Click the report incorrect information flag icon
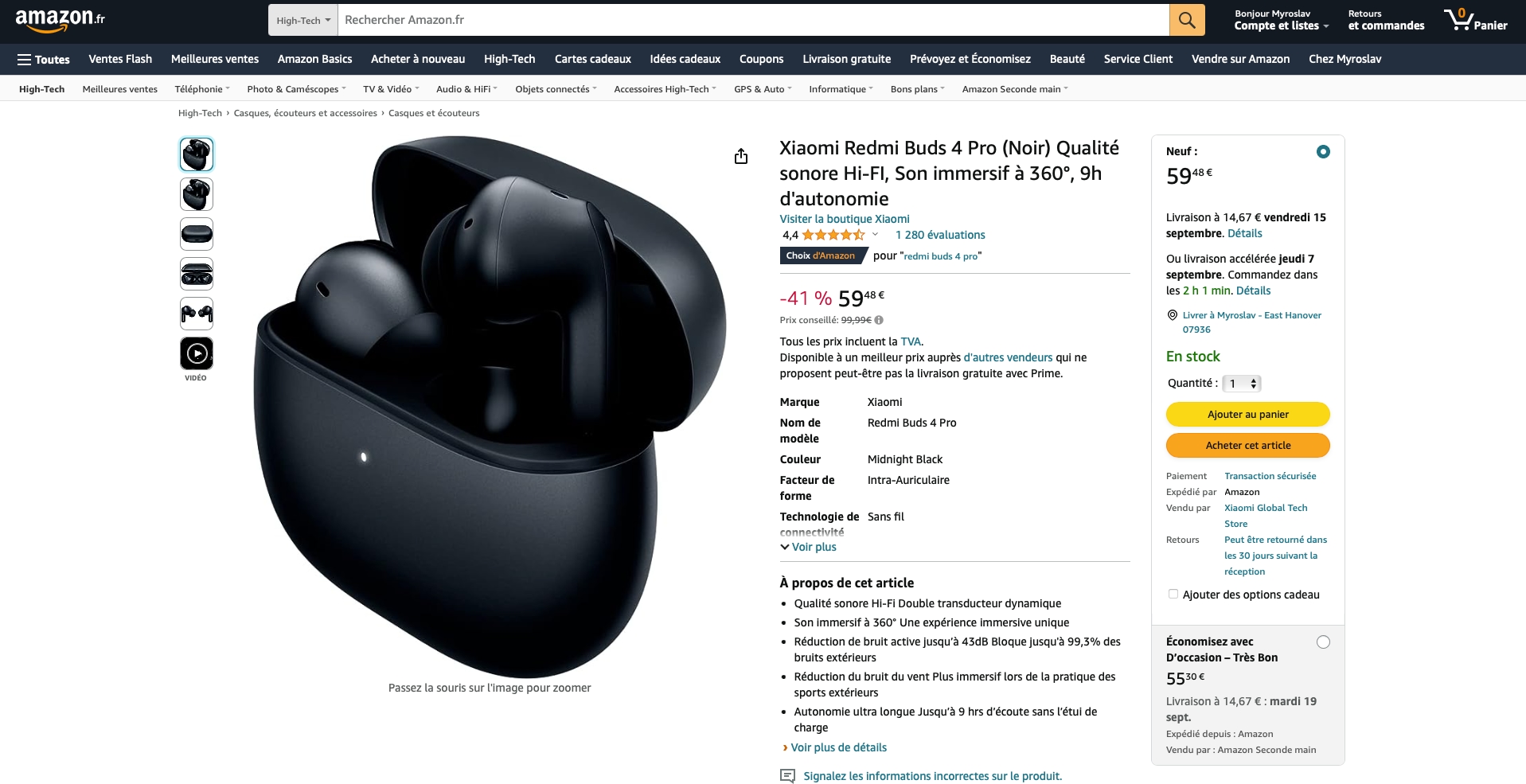This screenshot has width=1526, height=784. point(787,776)
